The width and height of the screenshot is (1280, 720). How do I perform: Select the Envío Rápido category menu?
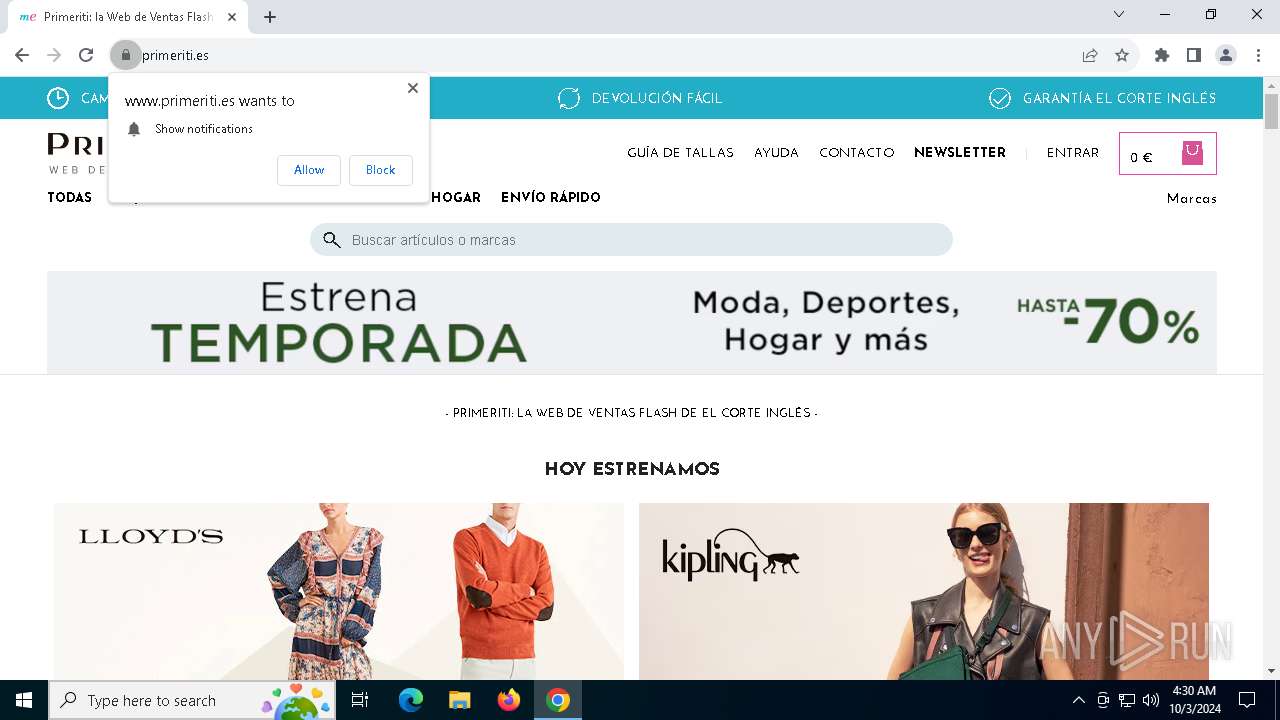[x=551, y=198]
